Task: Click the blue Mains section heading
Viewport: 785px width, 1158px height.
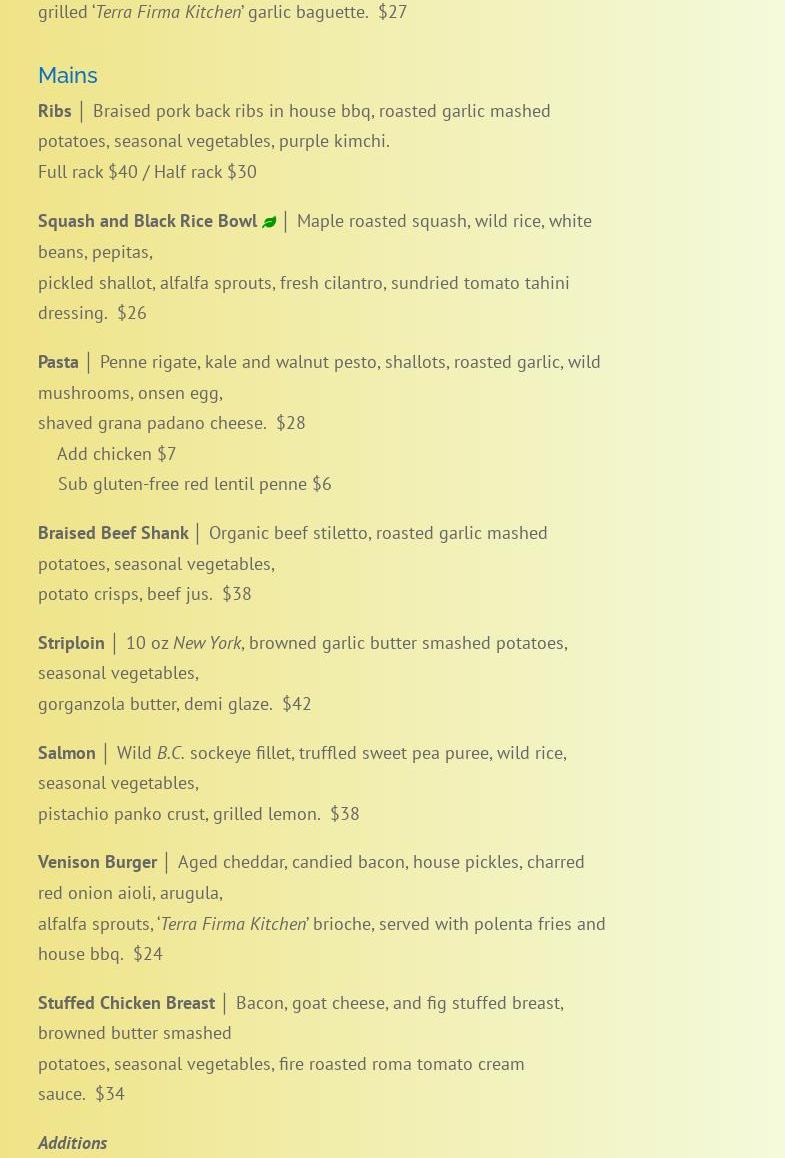Action: point(68,75)
